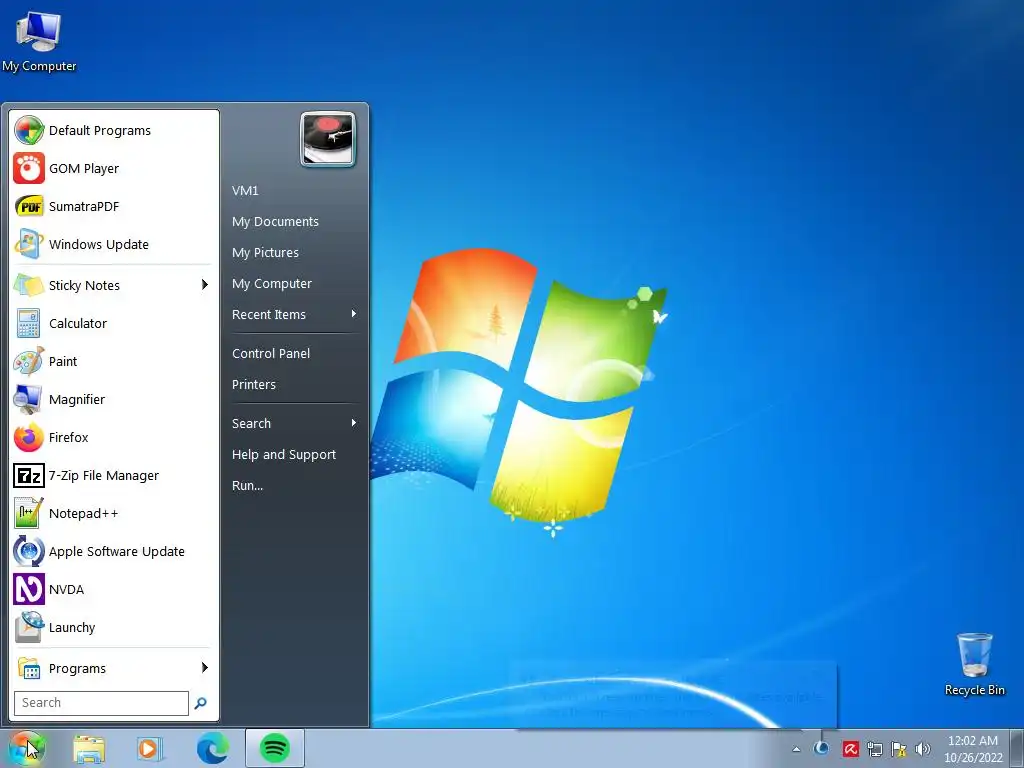The height and width of the screenshot is (768, 1024).
Task: Click the search magnifying glass icon
Action: pos(200,703)
